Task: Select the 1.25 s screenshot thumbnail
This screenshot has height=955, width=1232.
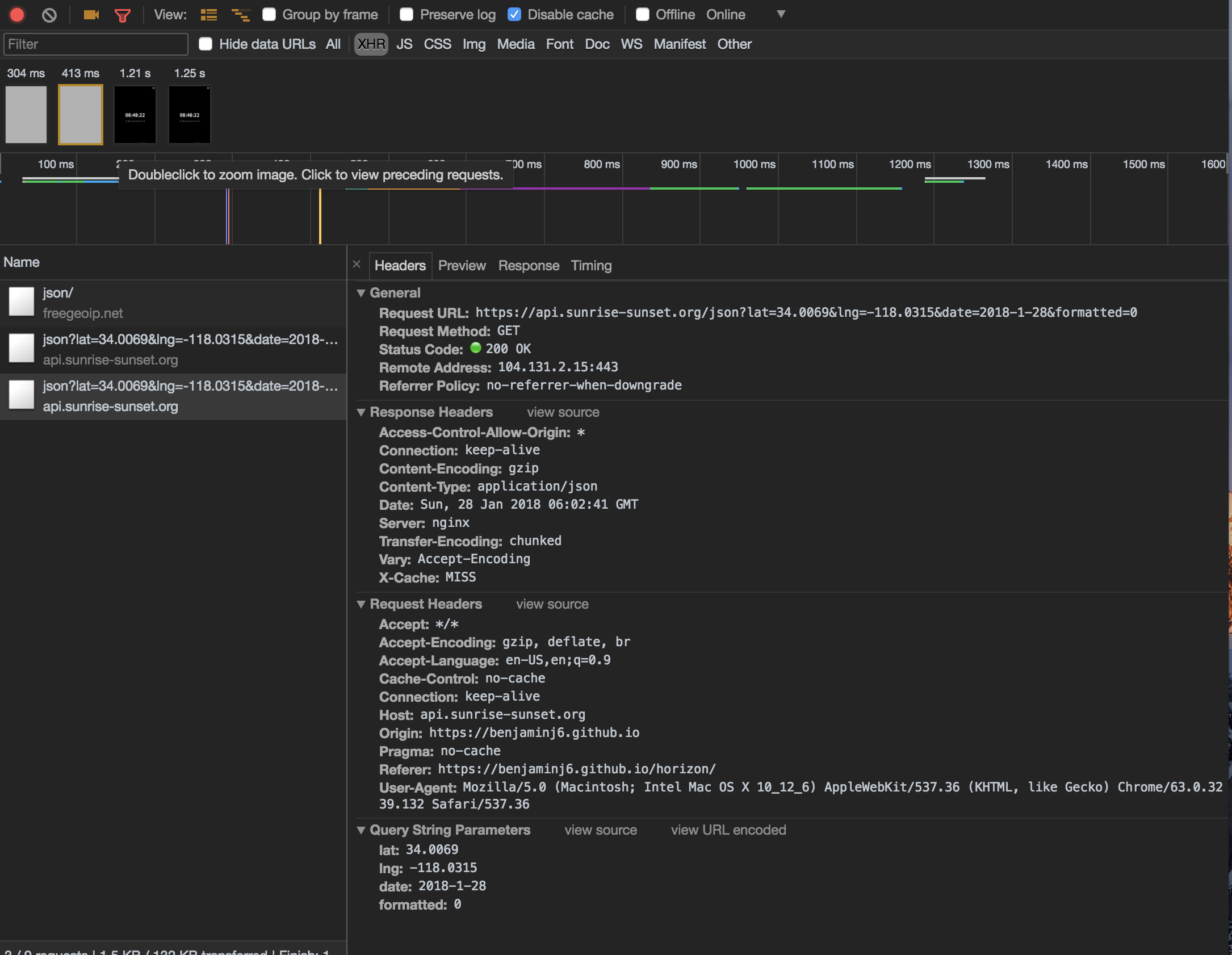Action: tap(190, 115)
